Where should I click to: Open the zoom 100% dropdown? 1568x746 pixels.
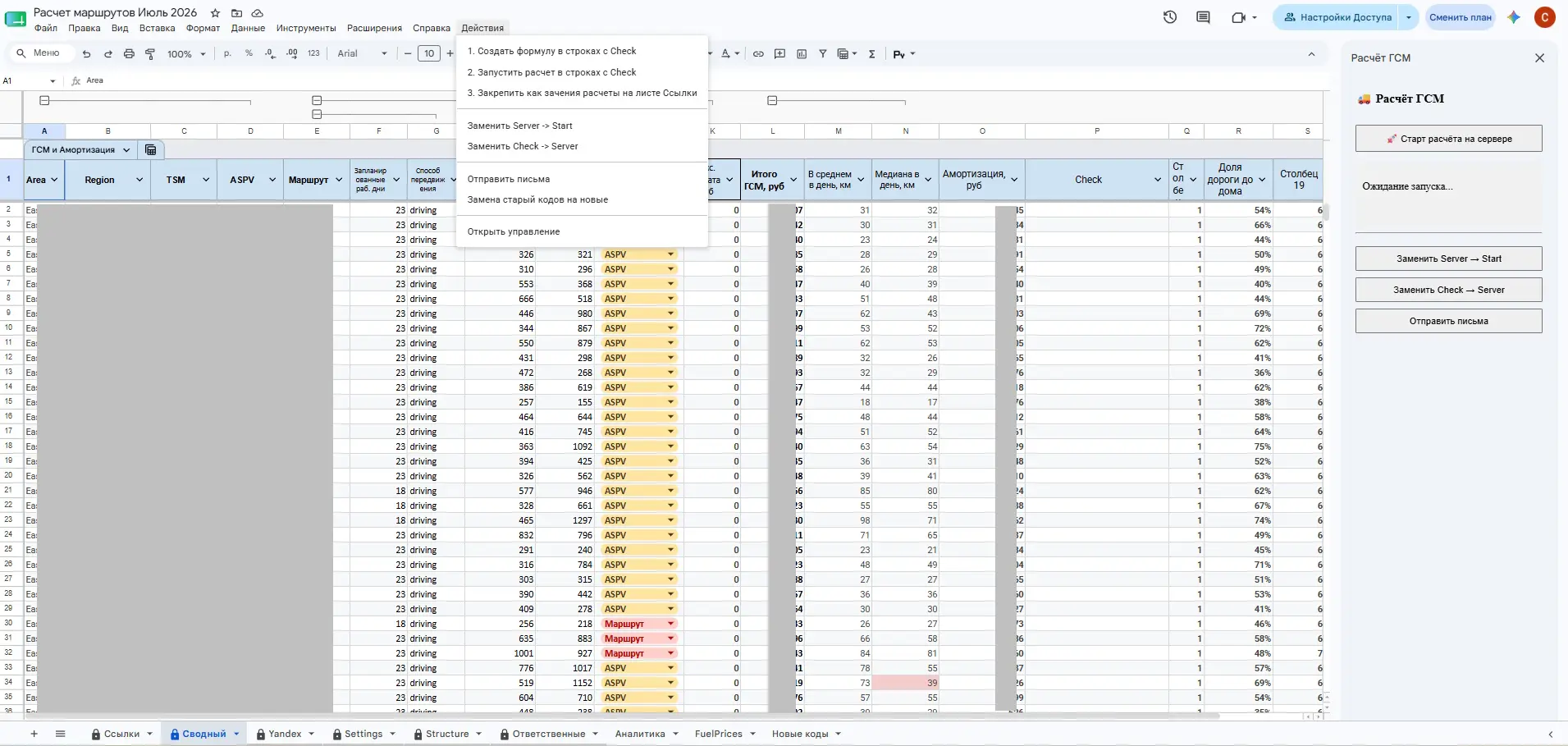coord(186,54)
